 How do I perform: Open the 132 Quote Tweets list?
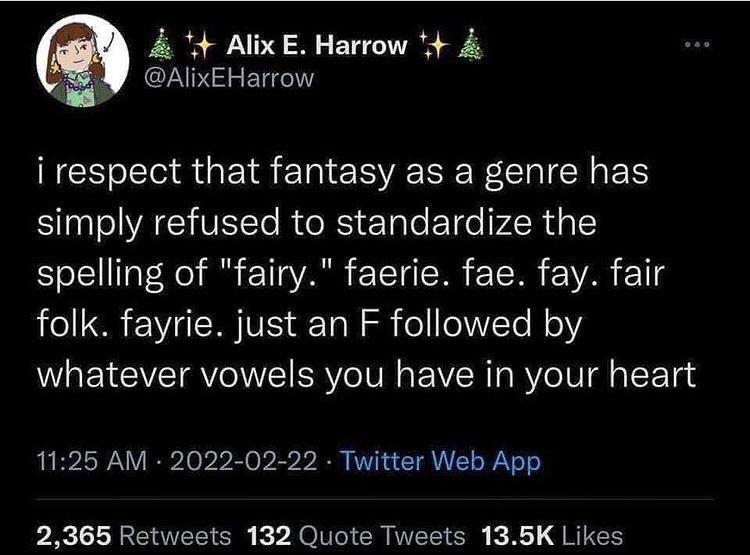(x=356, y=535)
